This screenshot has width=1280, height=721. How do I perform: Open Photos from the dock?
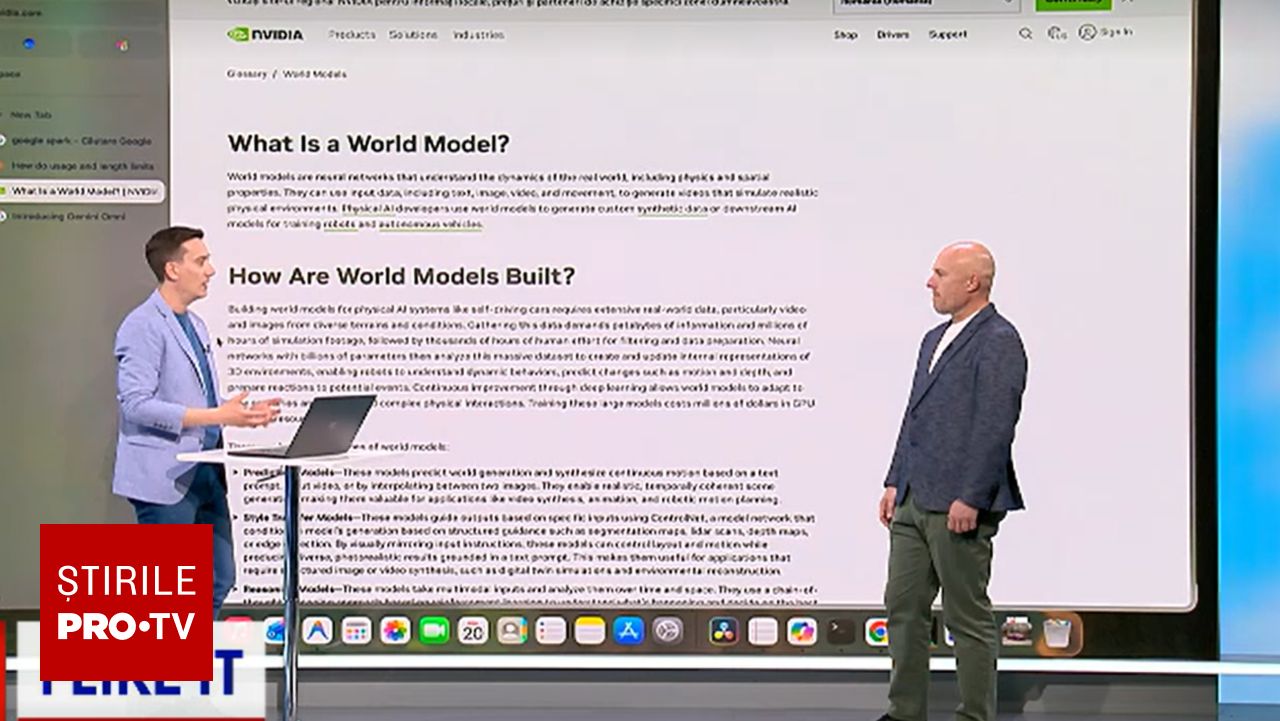click(395, 630)
